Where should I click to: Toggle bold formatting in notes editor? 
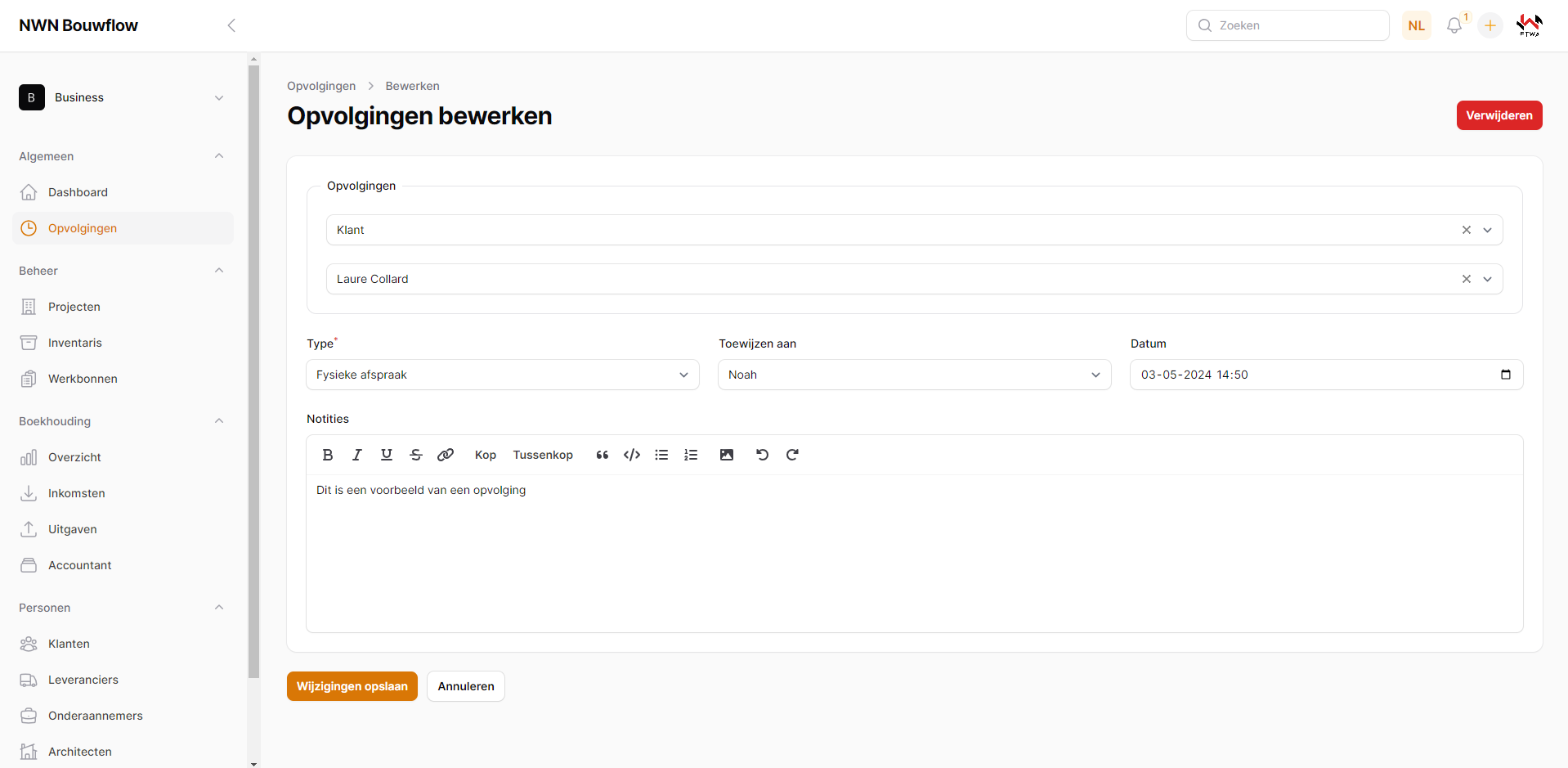coord(328,455)
